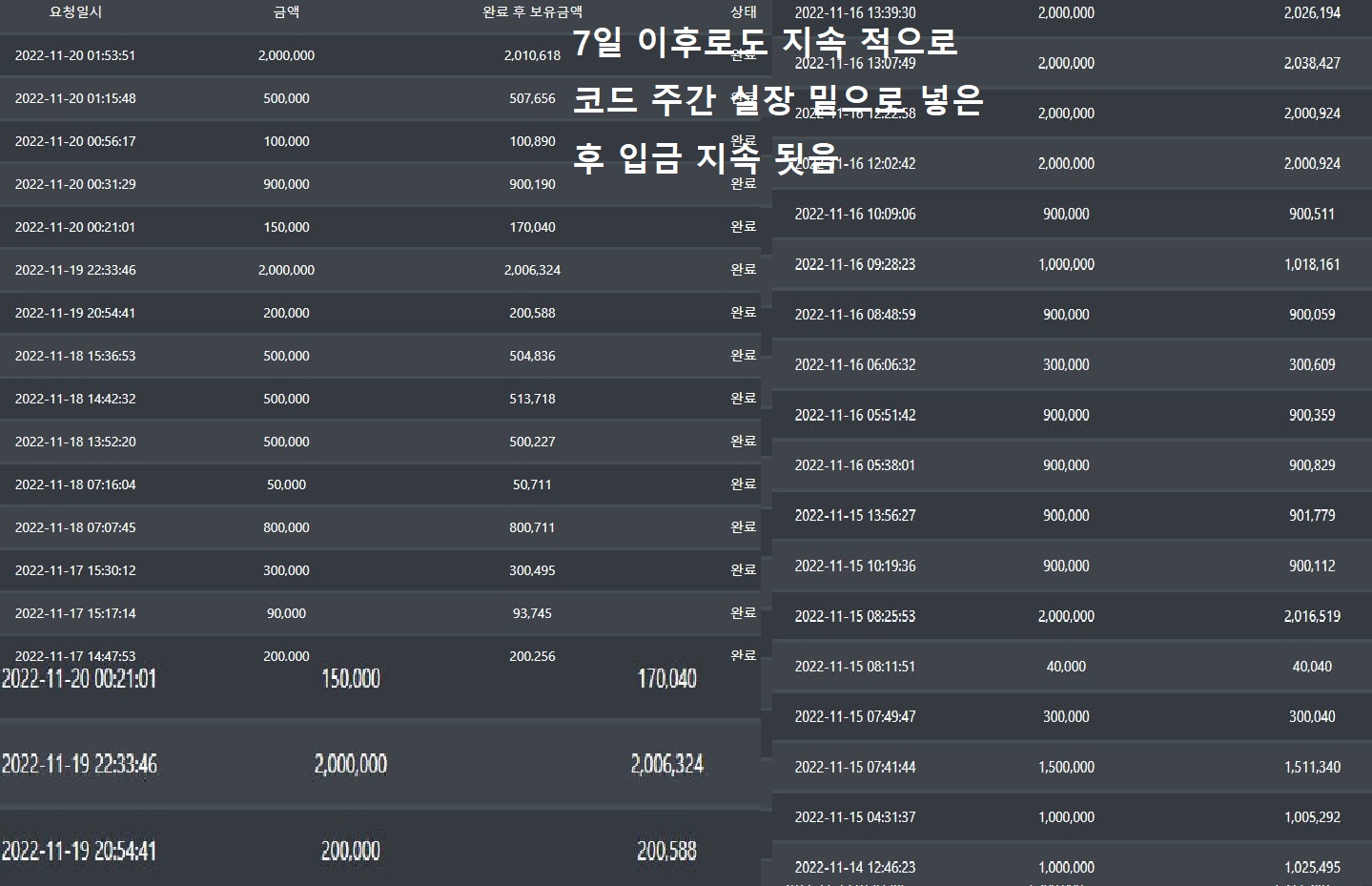Select the 2022-11-15 13:56:27 timestamp
This screenshot has width=1372, height=886.
tap(855, 516)
